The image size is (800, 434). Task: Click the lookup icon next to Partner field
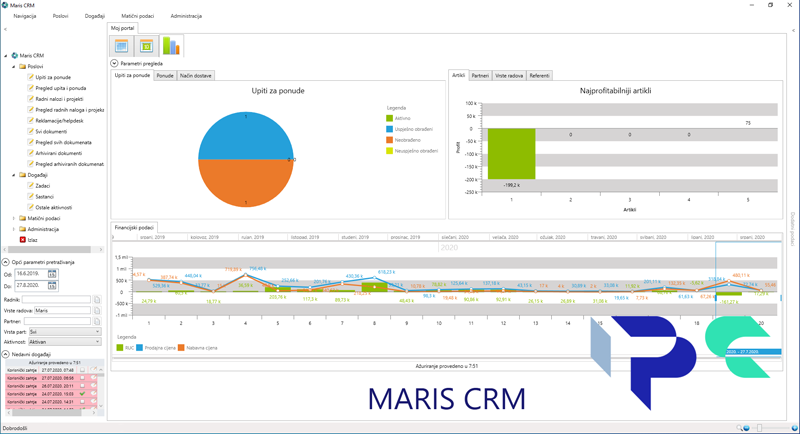97,321
